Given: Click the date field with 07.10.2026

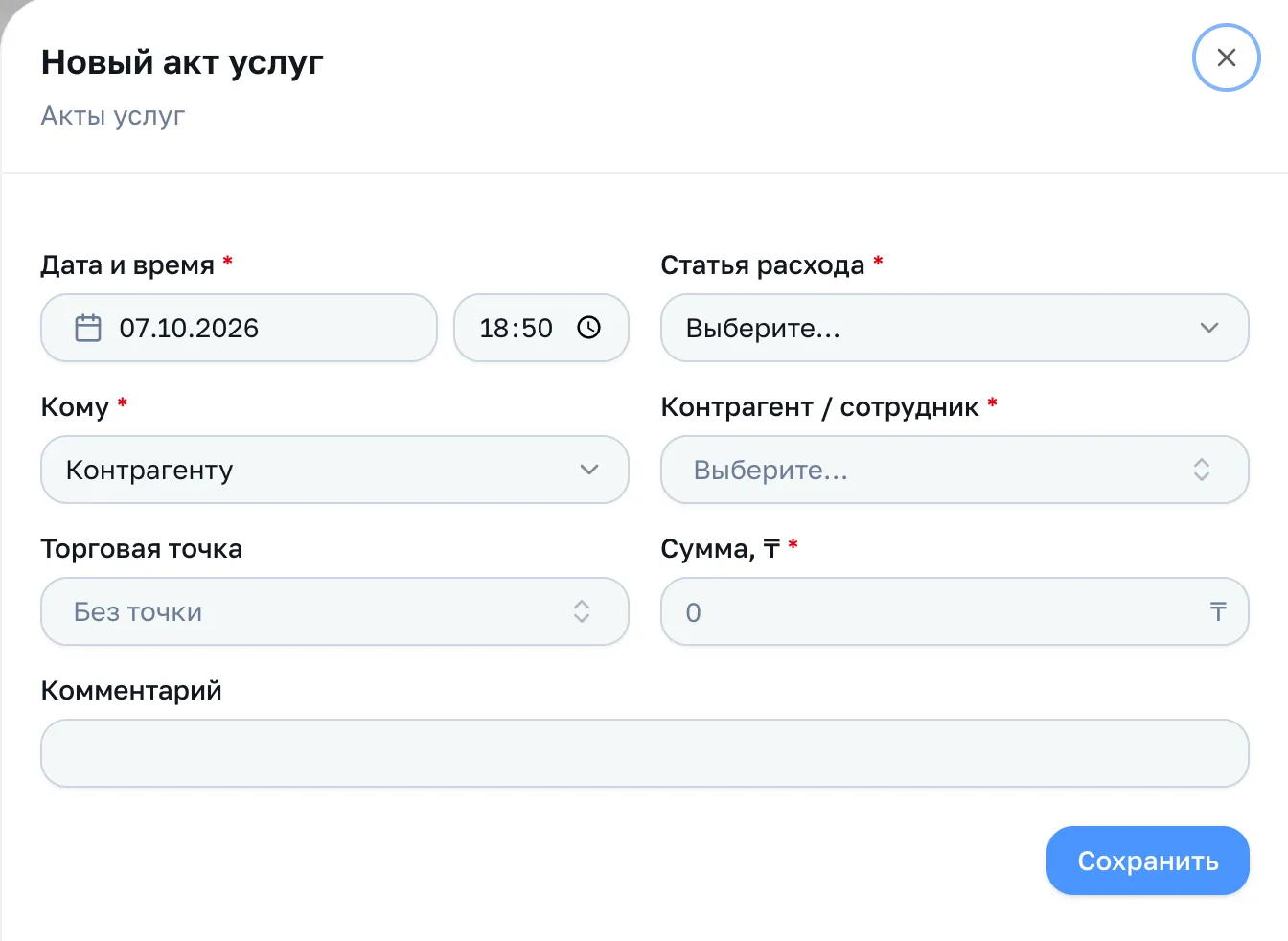Looking at the screenshot, I should (x=239, y=328).
